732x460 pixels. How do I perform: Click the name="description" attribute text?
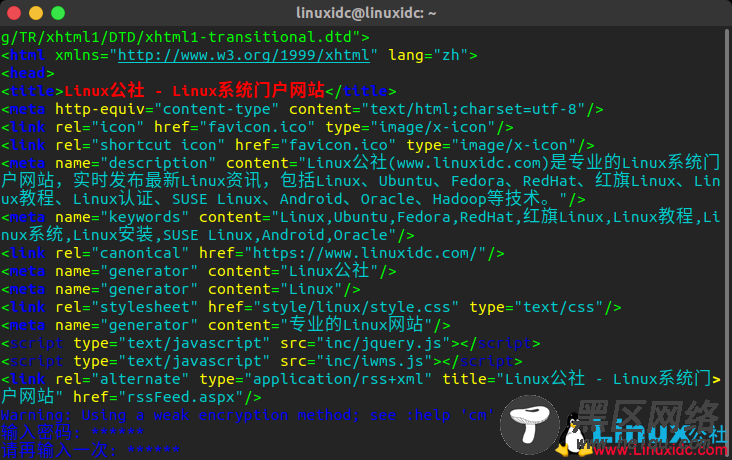click(x=135, y=163)
